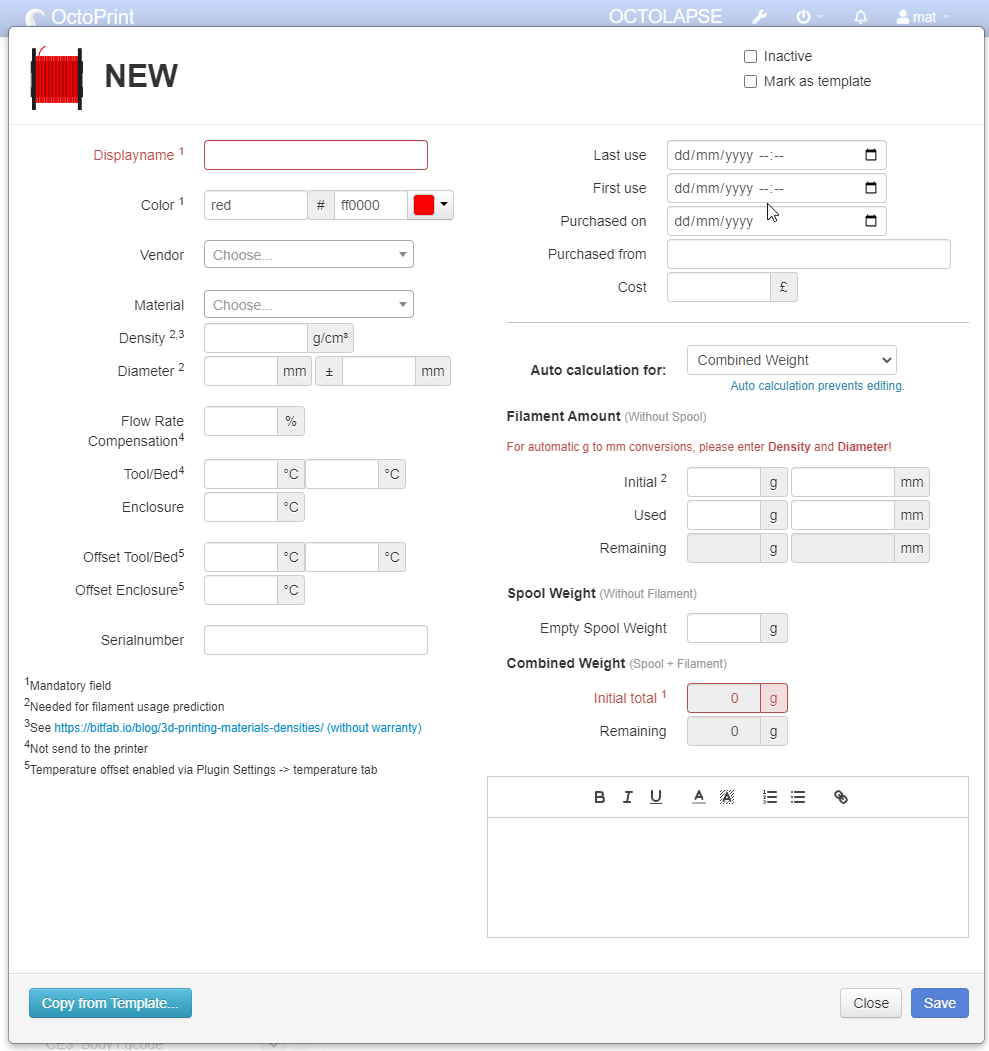Click into the notes text area
This screenshot has height=1051, width=989.
tap(728, 877)
